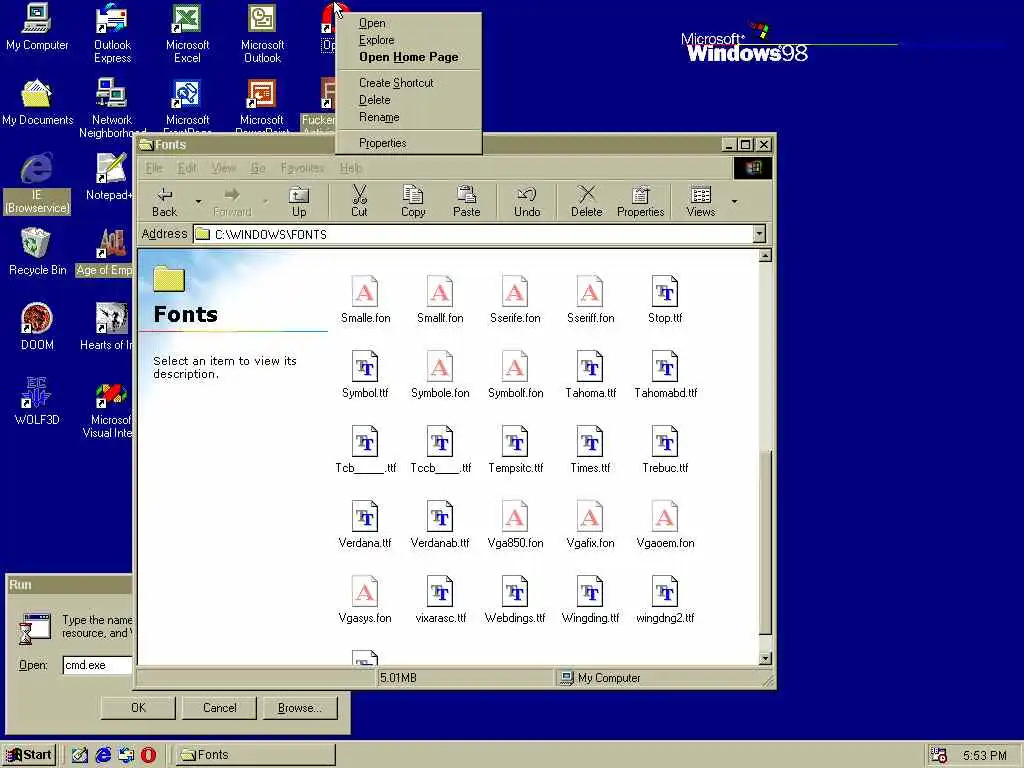Open View menu in Fonts window
The width and height of the screenshot is (1024, 768).
223,168
